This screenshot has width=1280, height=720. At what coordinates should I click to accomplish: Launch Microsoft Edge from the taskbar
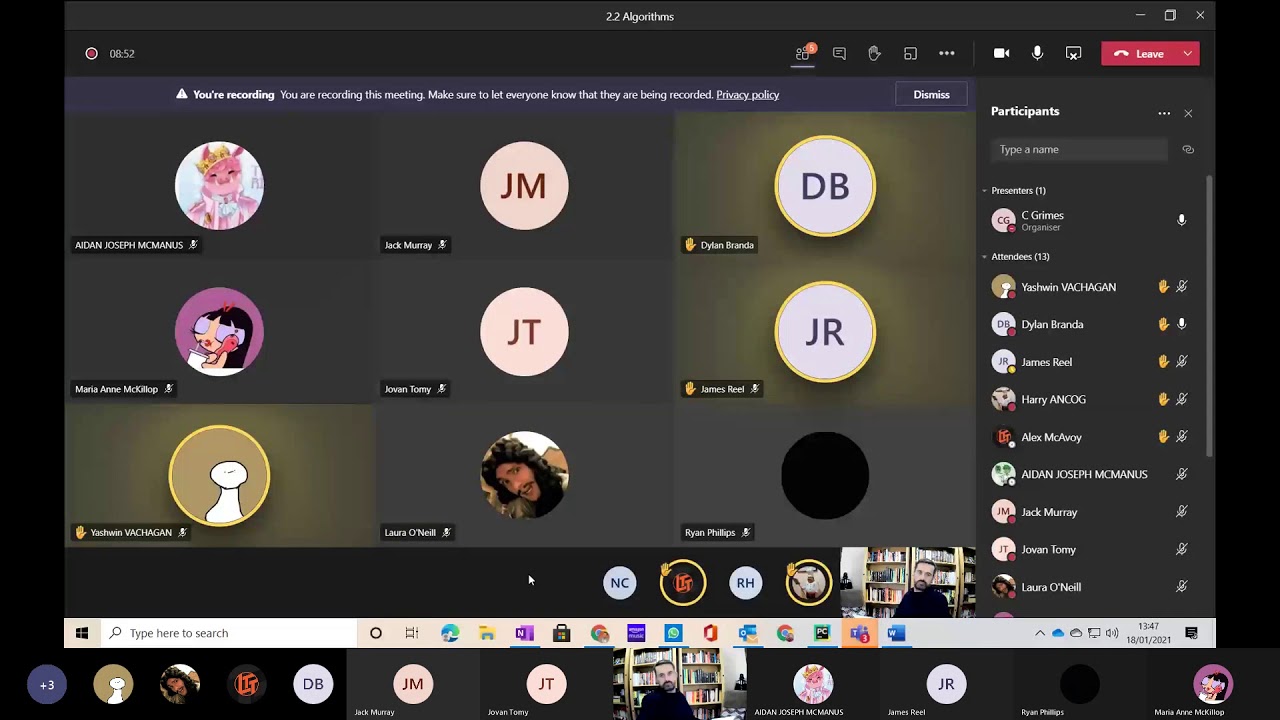tap(450, 633)
